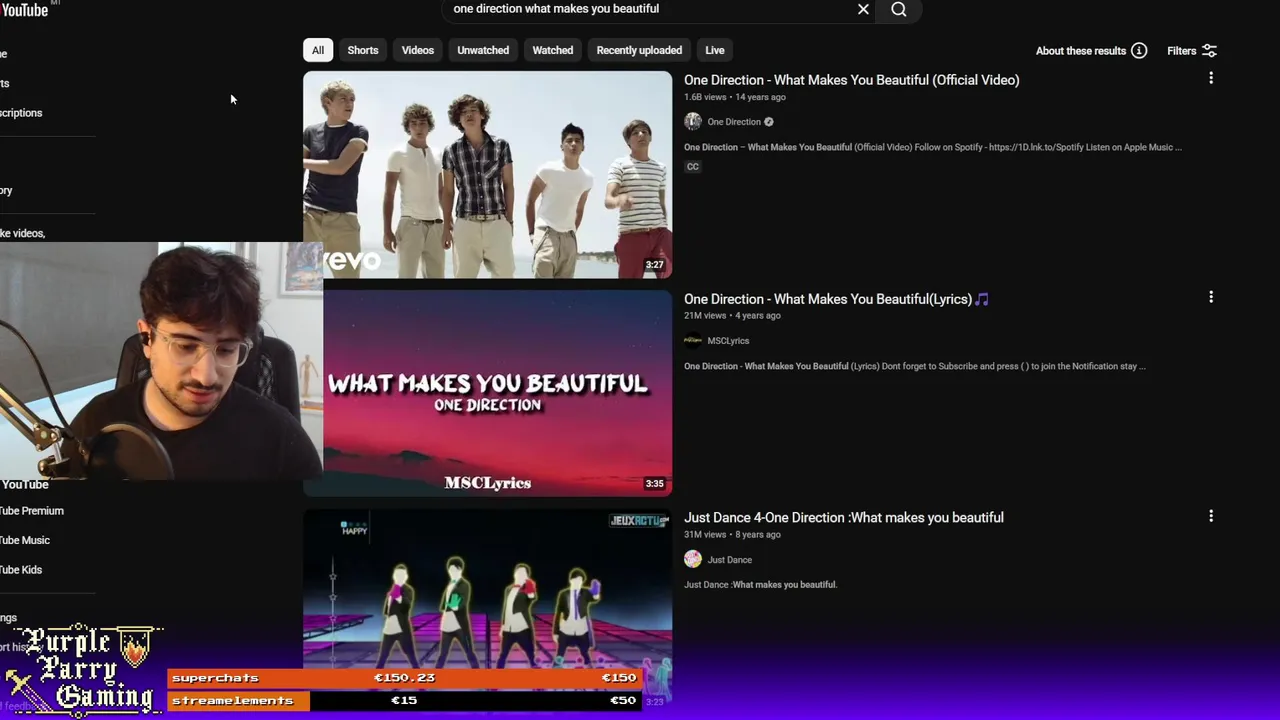Click the Filters button label

click(1182, 51)
